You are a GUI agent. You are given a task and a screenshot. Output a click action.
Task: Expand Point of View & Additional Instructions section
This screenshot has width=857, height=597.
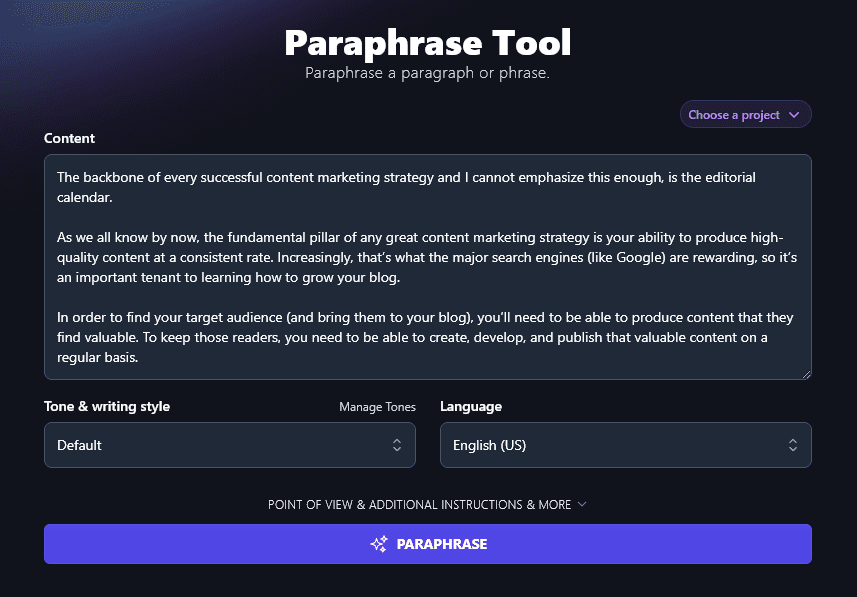[420, 505]
